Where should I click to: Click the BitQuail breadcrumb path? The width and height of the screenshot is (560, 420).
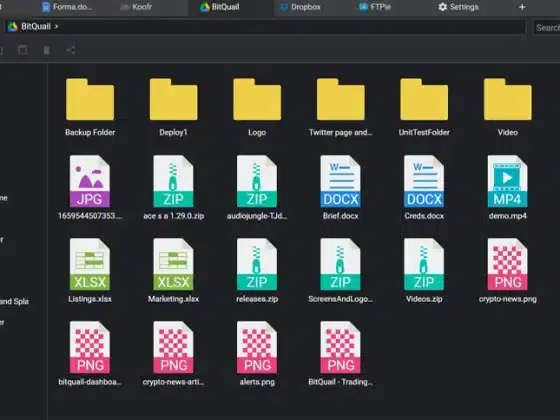coord(36,27)
